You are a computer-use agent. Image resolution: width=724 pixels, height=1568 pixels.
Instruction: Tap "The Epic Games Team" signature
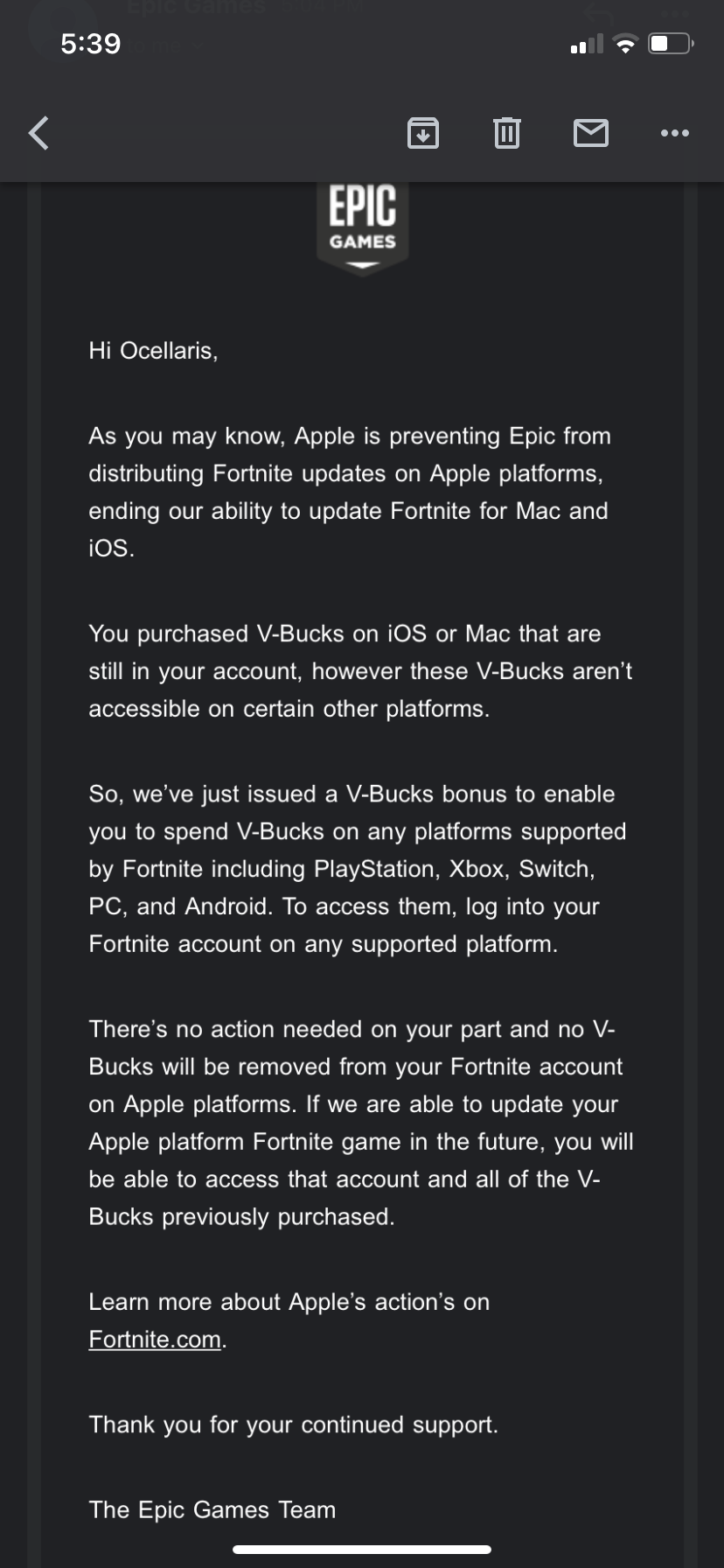pyautogui.click(x=212, y=1509)
